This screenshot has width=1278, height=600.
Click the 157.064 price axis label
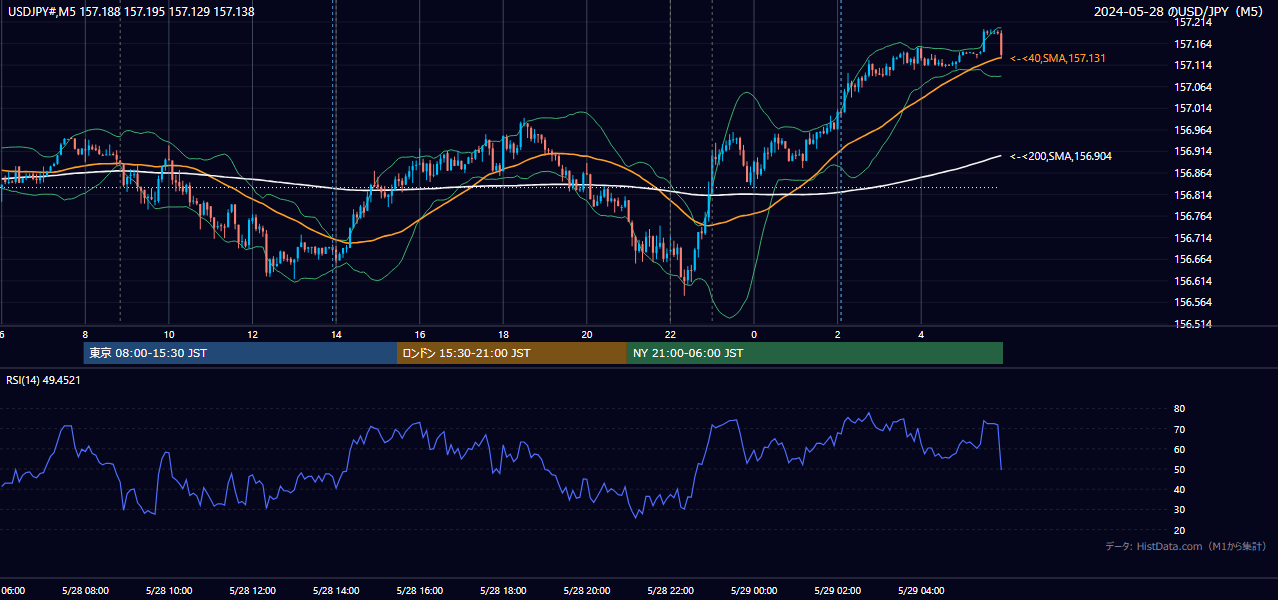tap(1193, 87)
